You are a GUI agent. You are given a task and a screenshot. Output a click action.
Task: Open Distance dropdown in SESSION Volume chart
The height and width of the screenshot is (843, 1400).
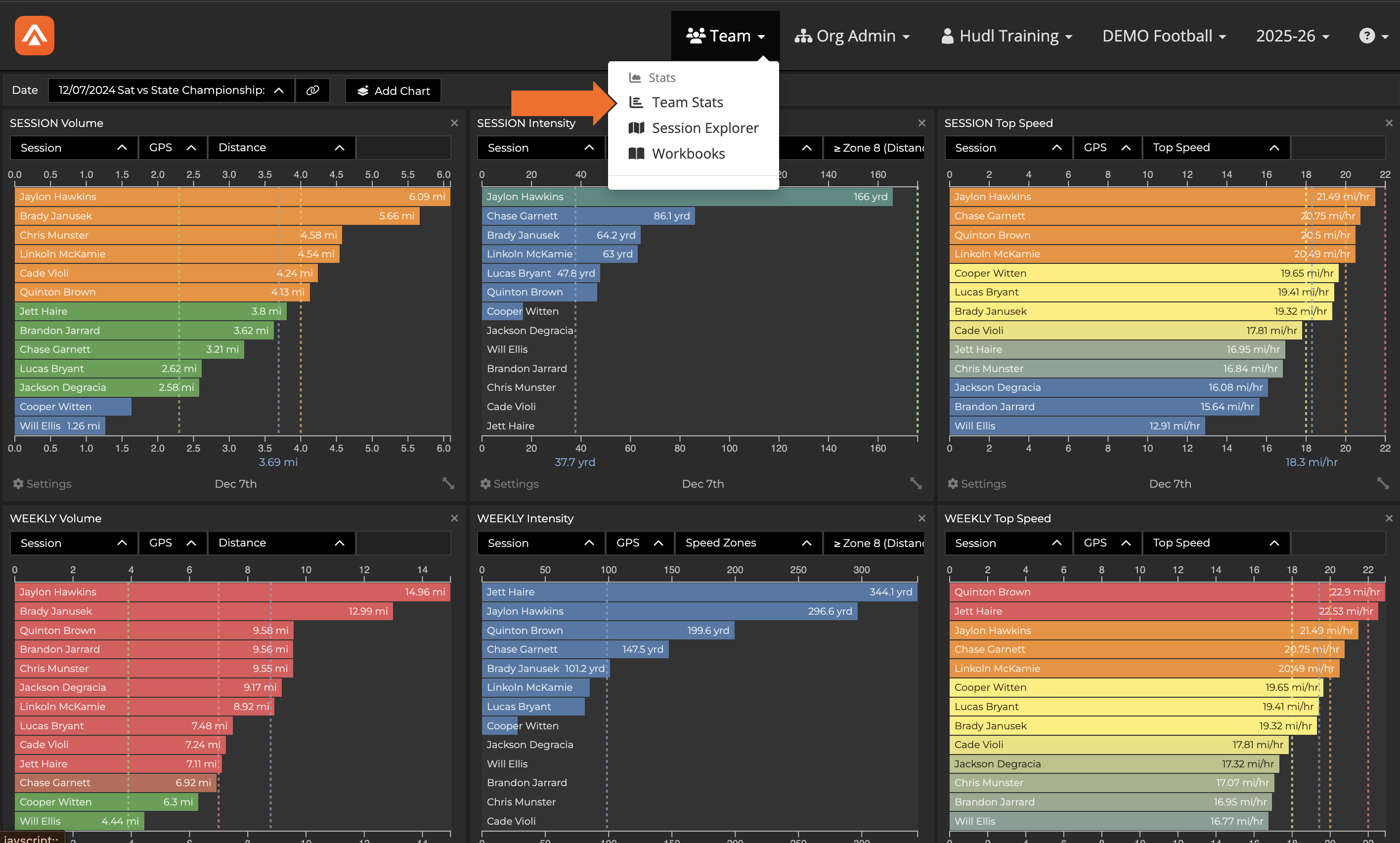(x=281, y=148)
